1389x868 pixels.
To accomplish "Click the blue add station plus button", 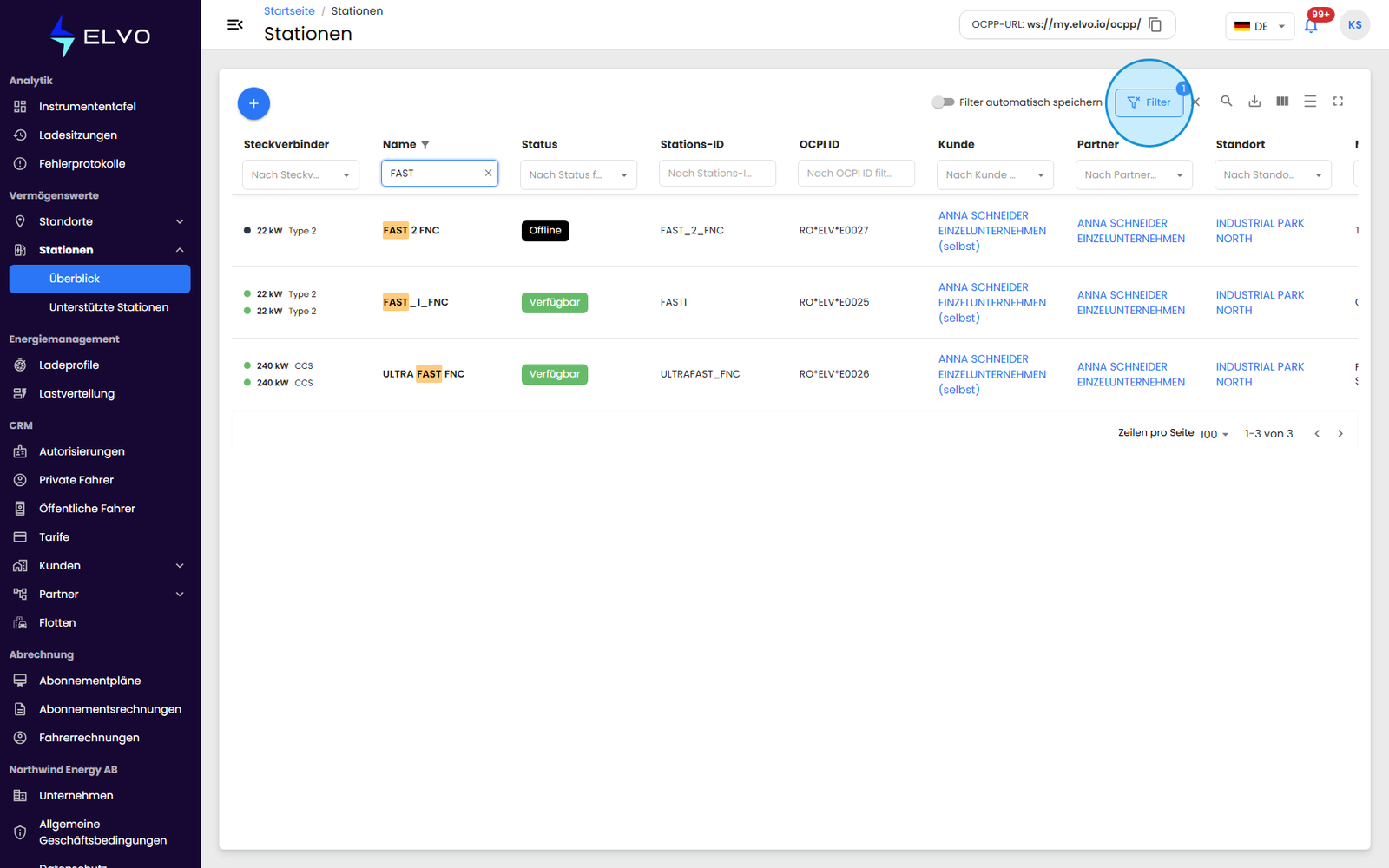I will pyautogui.click(x=253, y=103).
